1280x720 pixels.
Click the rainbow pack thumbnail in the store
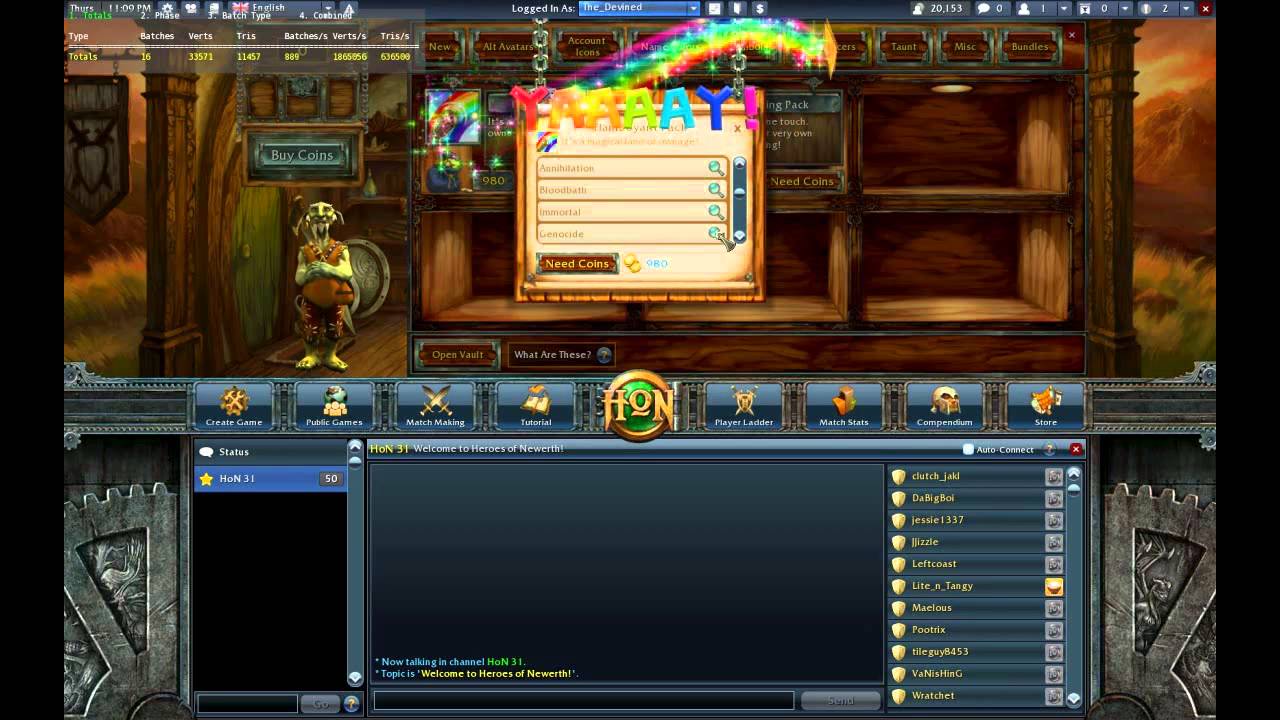click(x=454, y=116)
